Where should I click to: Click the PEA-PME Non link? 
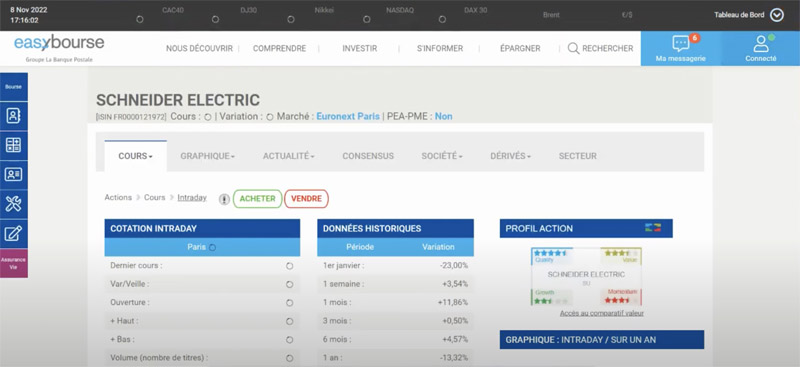[443, 116]
